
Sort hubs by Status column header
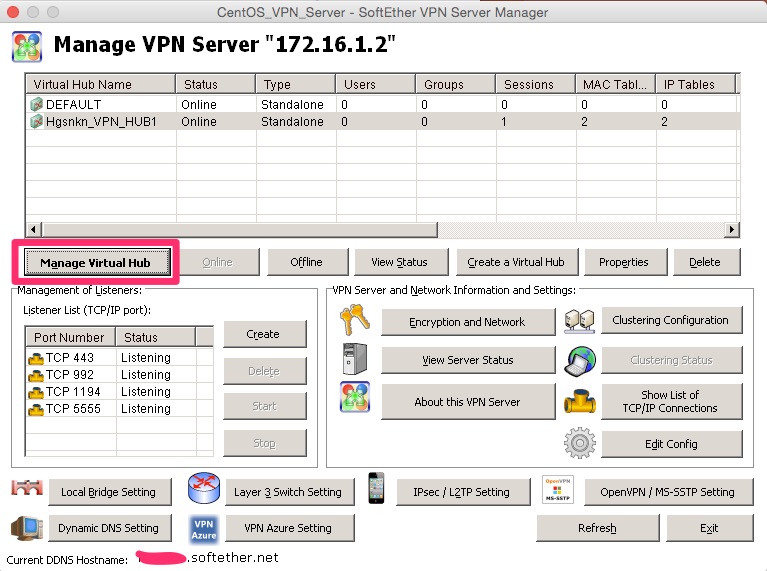pyautogui.click(x=216, y=84)
